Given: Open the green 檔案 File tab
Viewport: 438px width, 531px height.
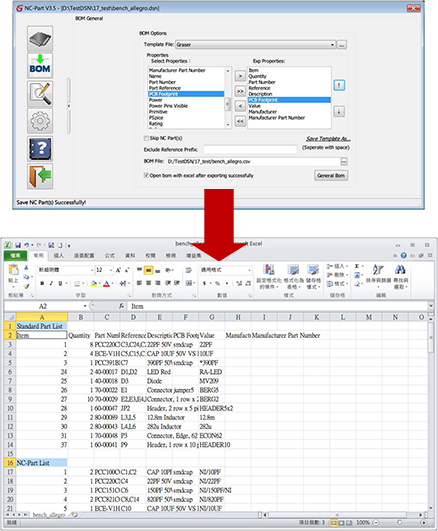Looking at the screenshot, I should click(x=16, y=255).
